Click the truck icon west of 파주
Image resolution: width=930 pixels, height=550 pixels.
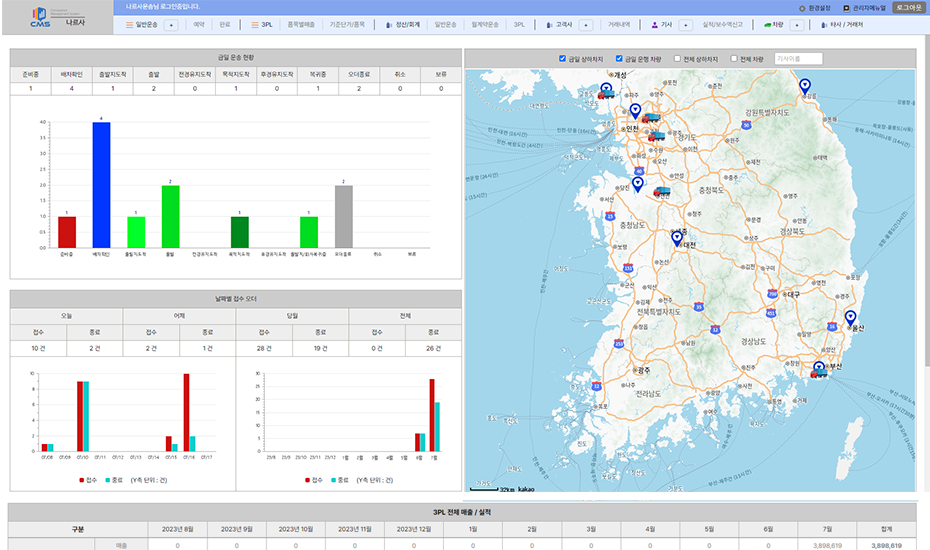[606, 94]
